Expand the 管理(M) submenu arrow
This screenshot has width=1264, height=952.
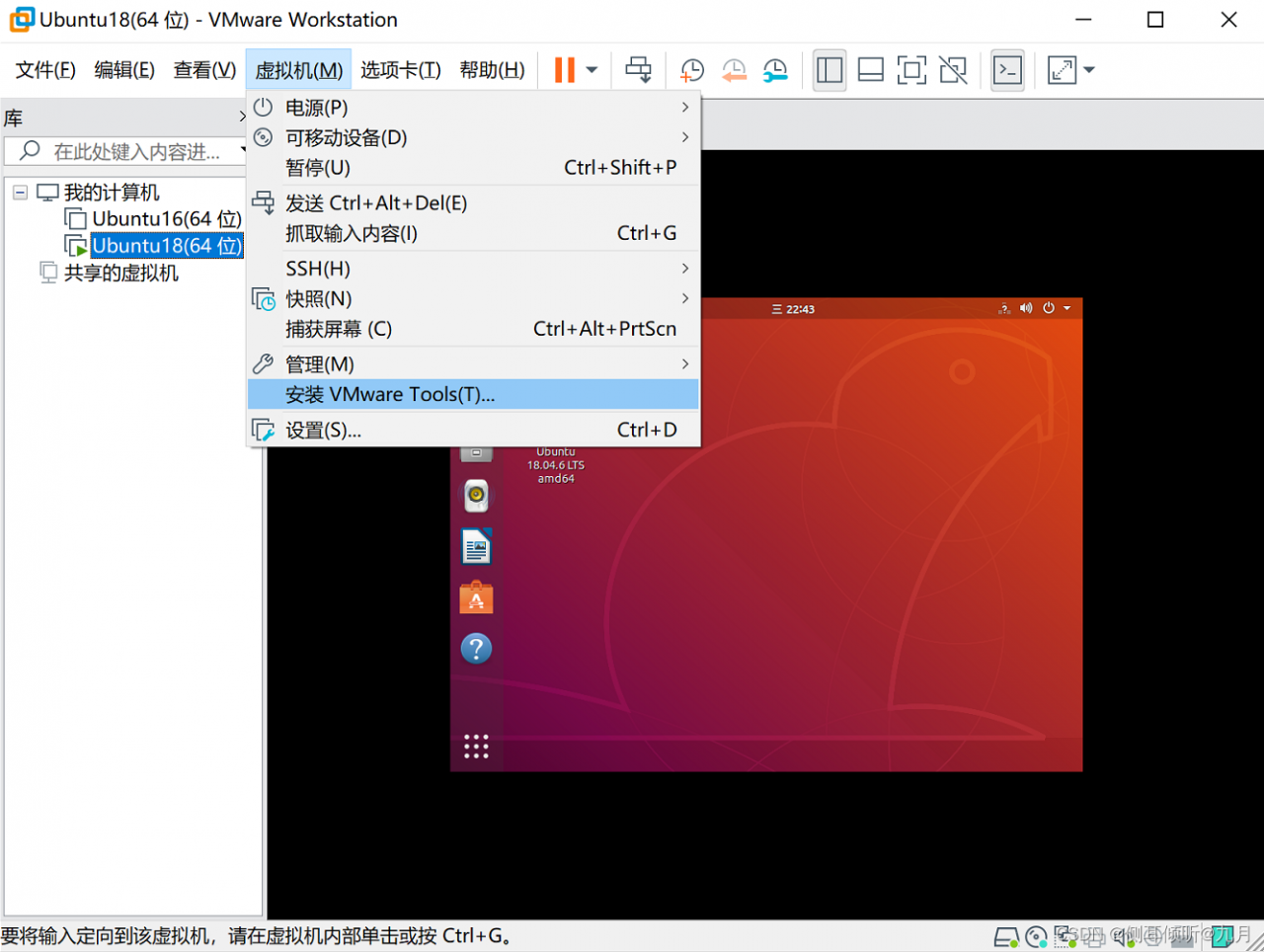pos(685,364)
